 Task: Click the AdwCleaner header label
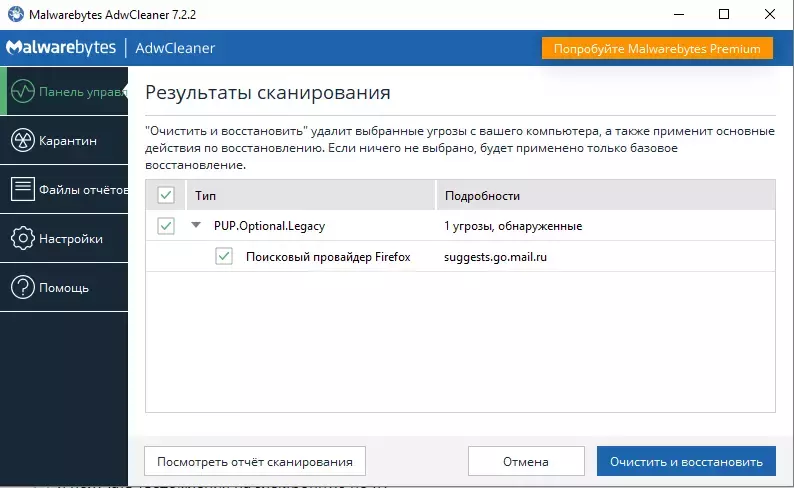click(x=175, y=48)
